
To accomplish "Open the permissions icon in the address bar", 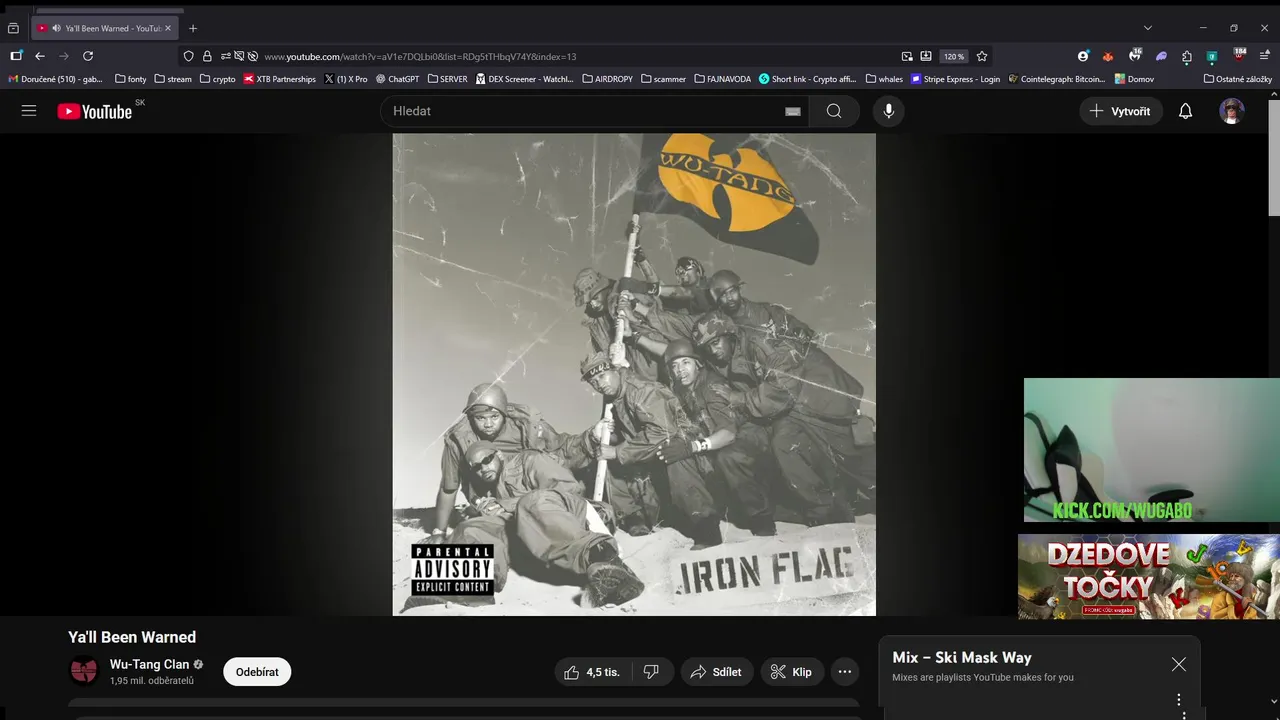I will click(226, 56).
